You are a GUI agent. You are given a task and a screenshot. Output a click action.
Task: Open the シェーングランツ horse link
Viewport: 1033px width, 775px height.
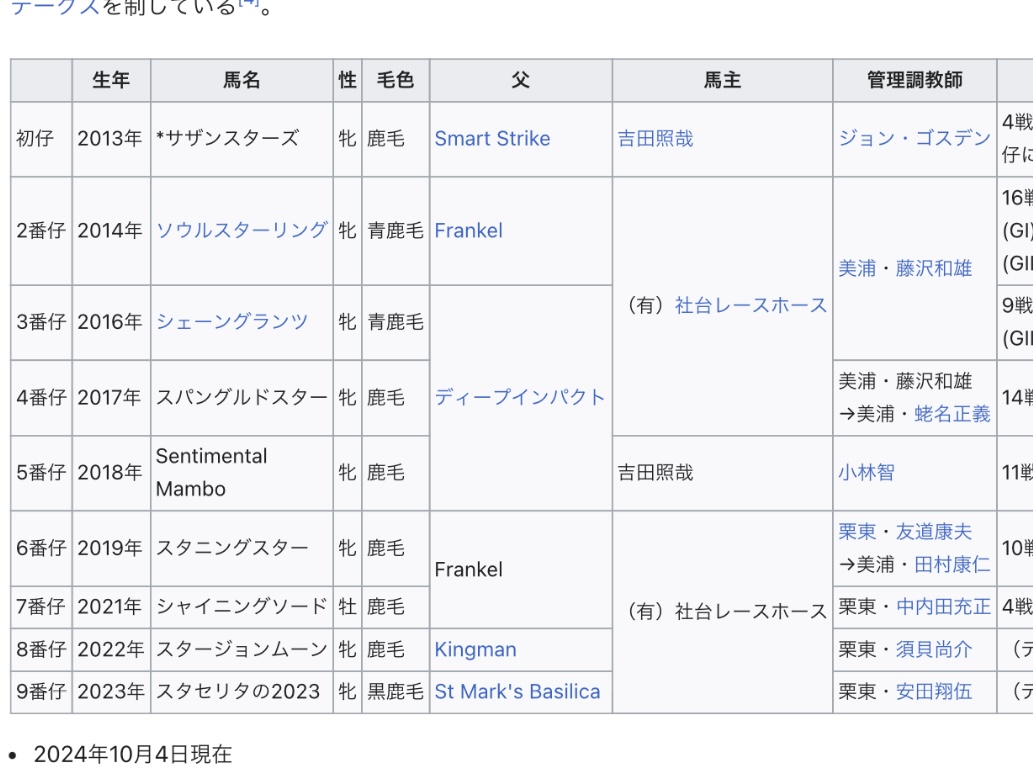[x=232, y=322]
